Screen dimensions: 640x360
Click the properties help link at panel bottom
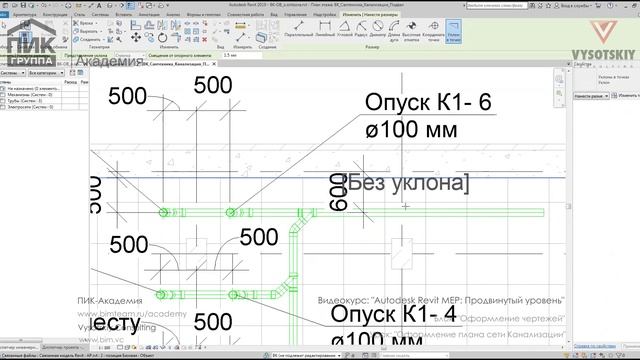(x=595, y=346)
